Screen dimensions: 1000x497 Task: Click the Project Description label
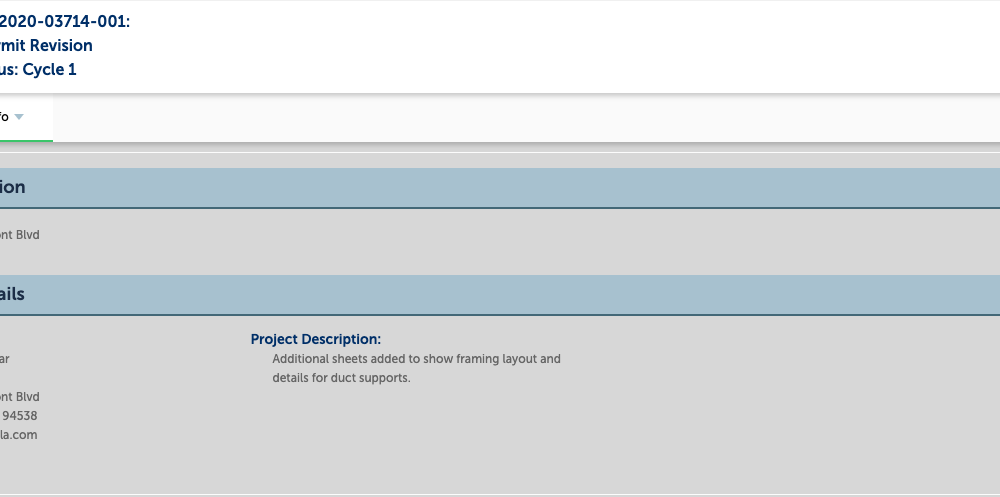[x=316, y=339]
